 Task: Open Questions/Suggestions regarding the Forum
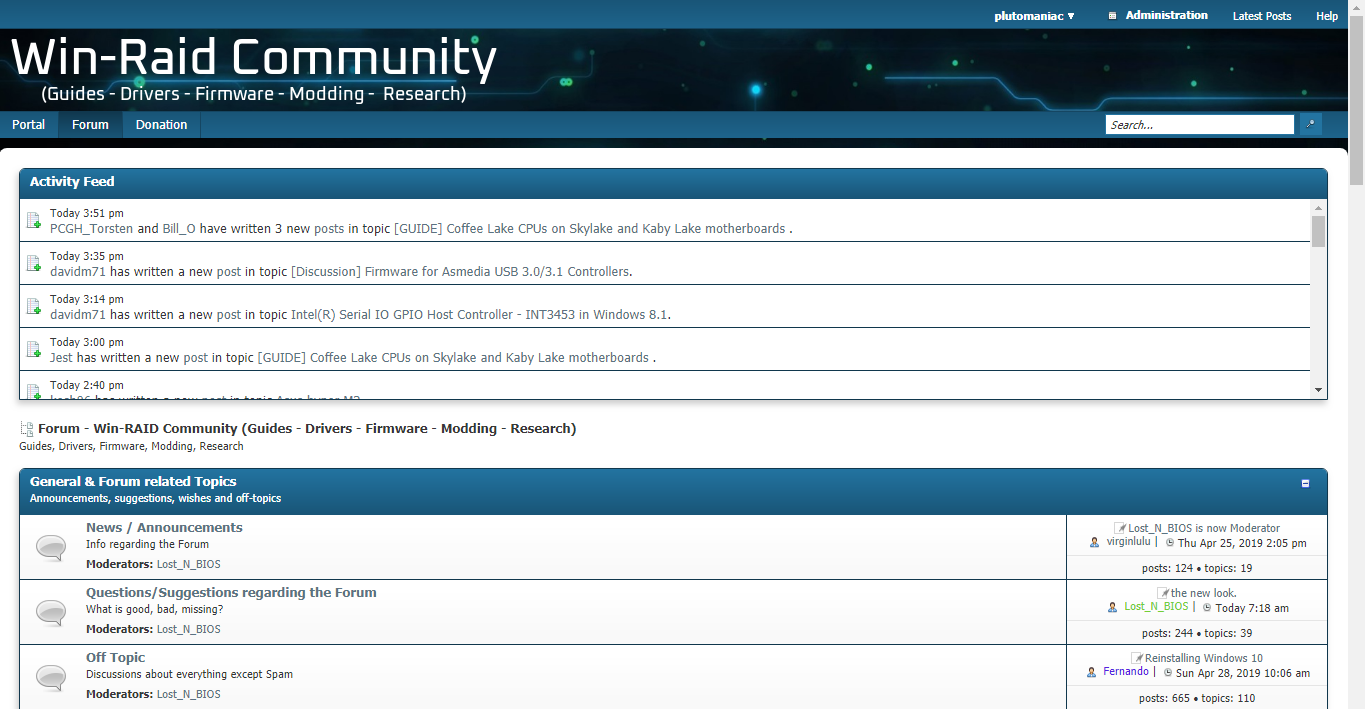(231, 593)
